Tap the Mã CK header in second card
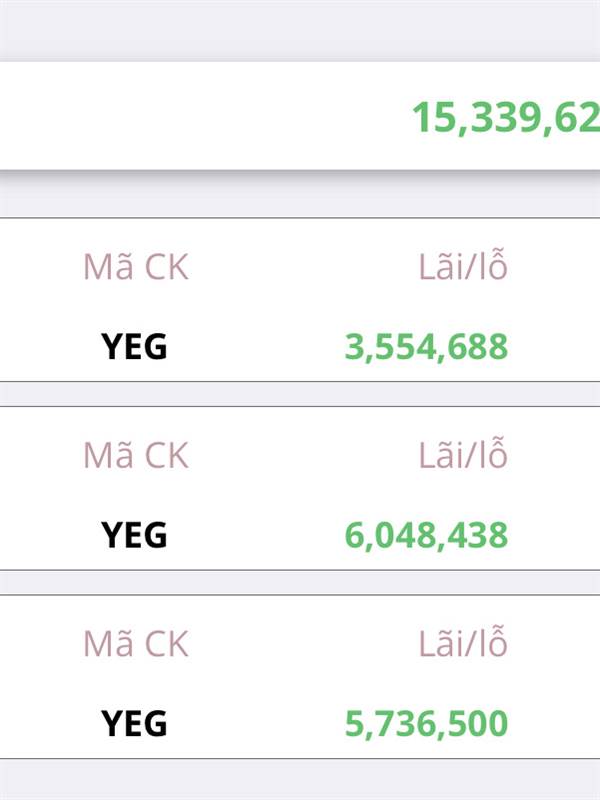 click(x=135, y=456)
